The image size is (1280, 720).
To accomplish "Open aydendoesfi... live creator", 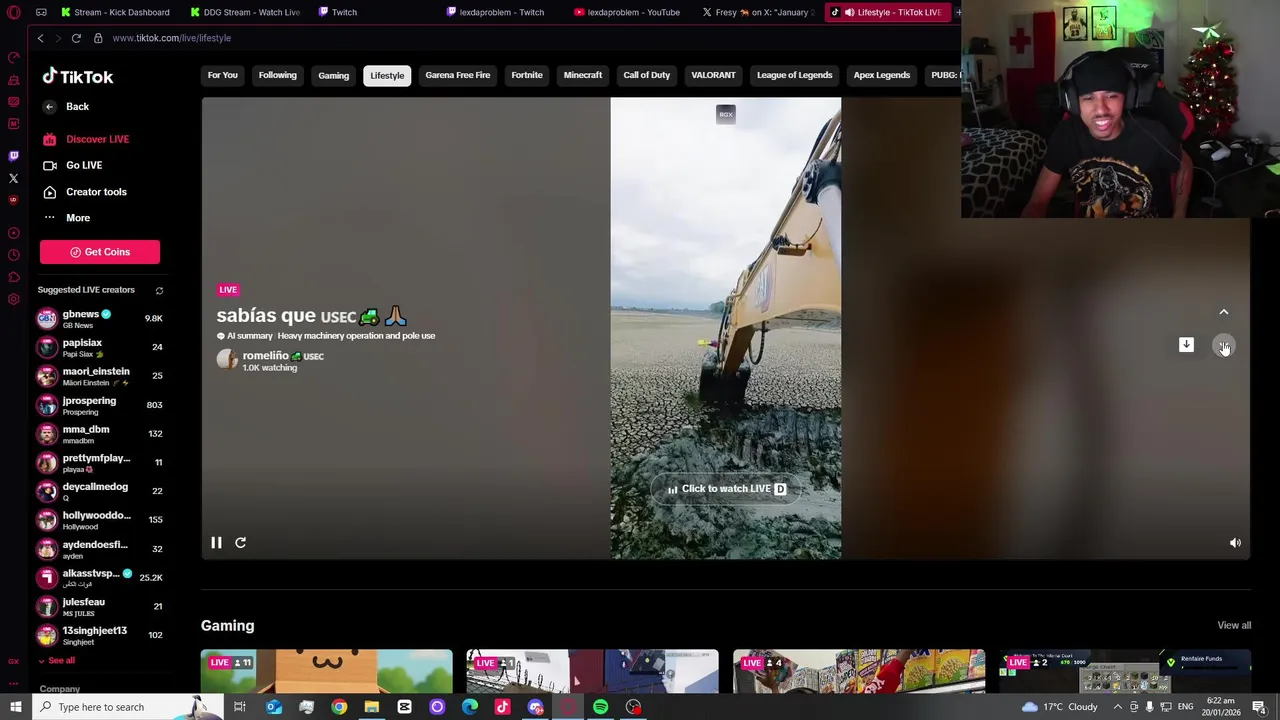I will 99,549.
